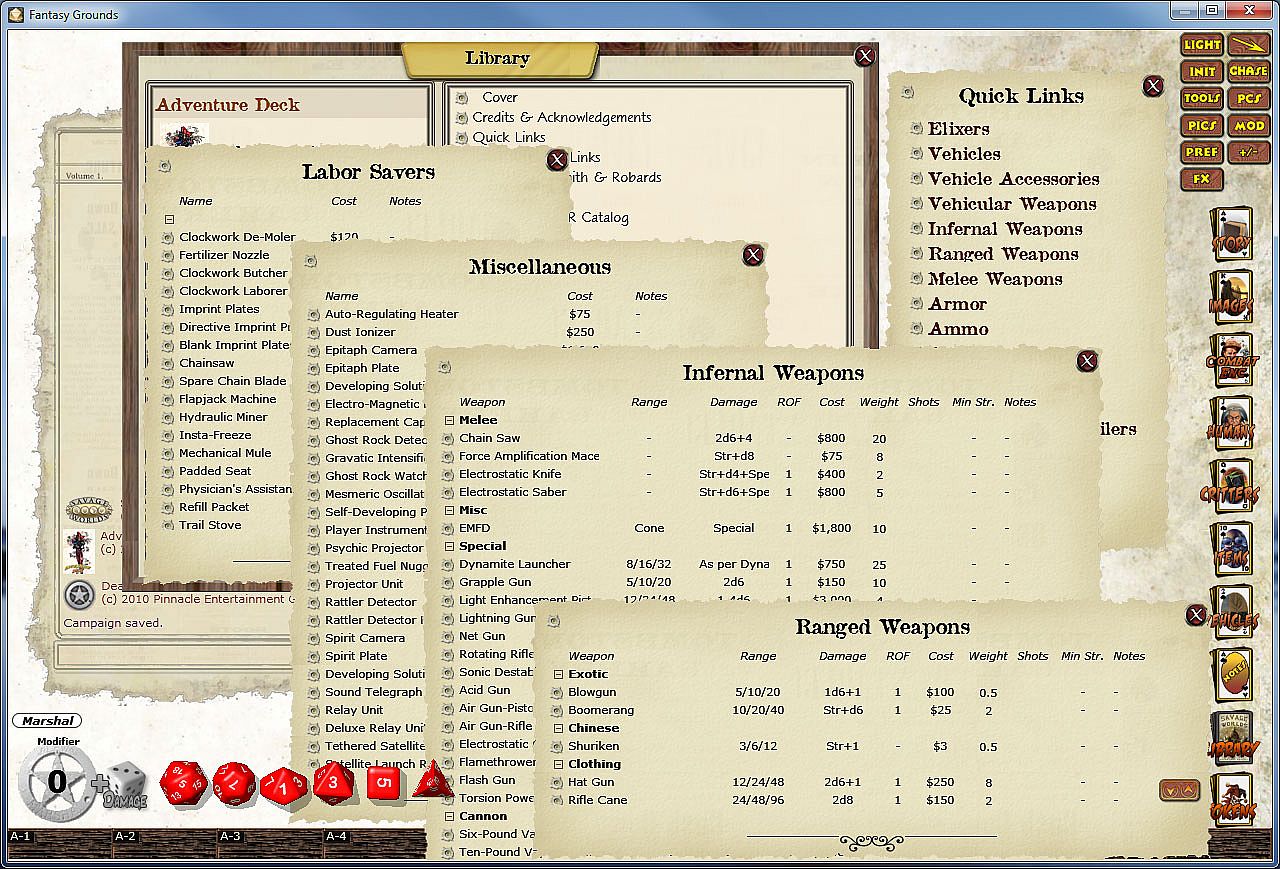Open the Vehicles card deck
Image resolution: width=1280 pixels, height=869 pixels.
(x=1232, y=614)
